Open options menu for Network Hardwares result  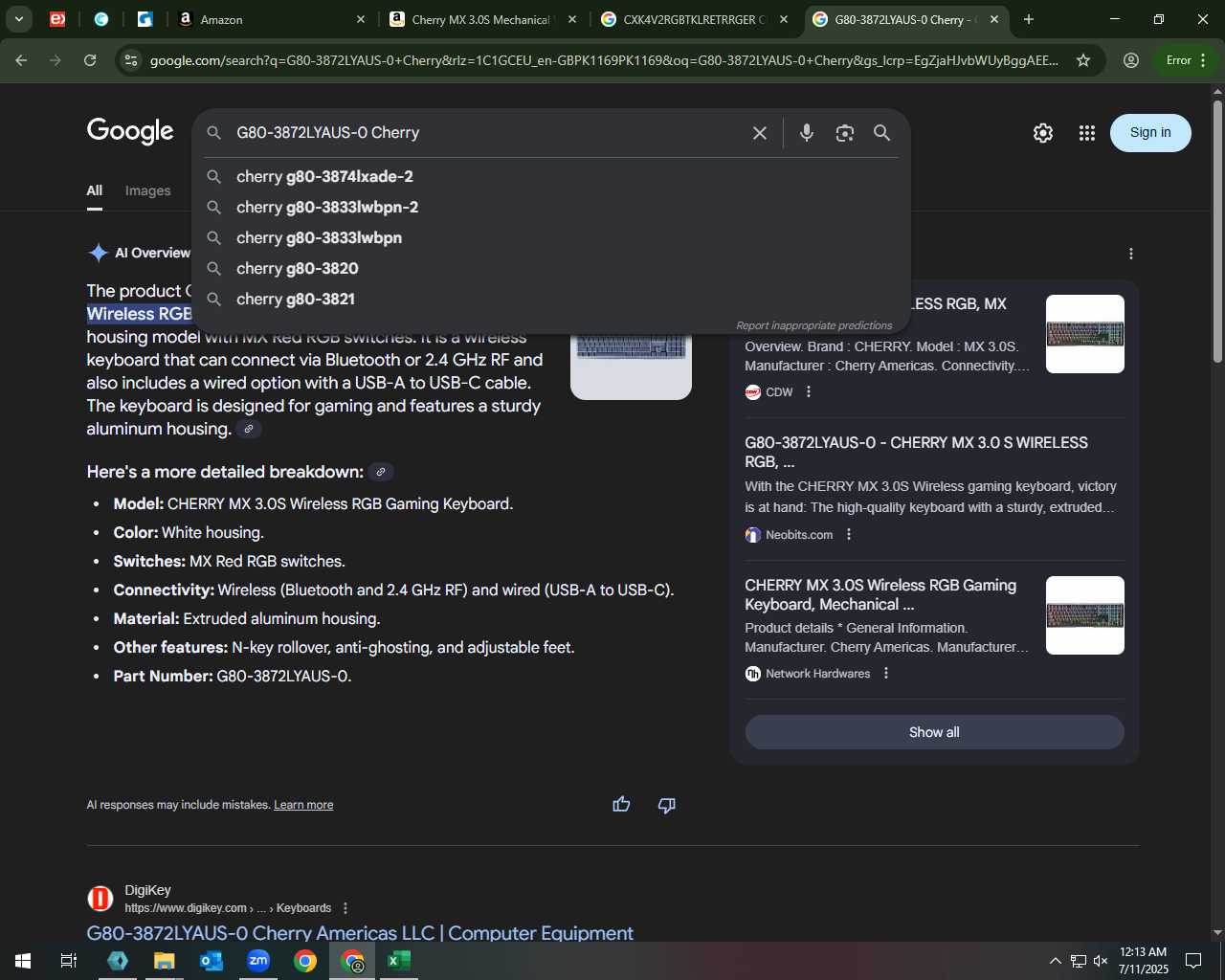tap(886, 673)
